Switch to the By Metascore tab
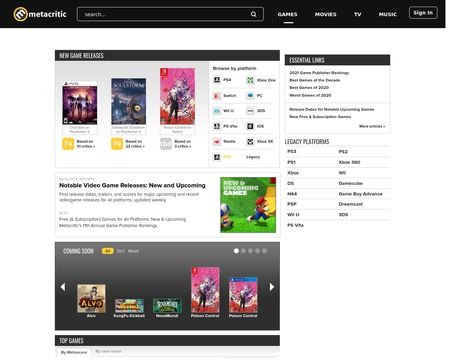This screenshot has width=450, height=360. (x=74, y=352)
